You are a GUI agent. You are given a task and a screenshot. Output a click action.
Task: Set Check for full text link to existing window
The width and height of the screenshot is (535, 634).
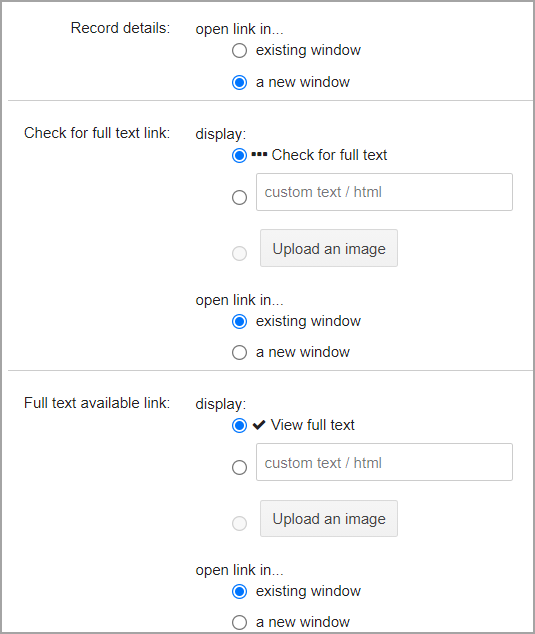pyautogui.click(x=239, y=322)
